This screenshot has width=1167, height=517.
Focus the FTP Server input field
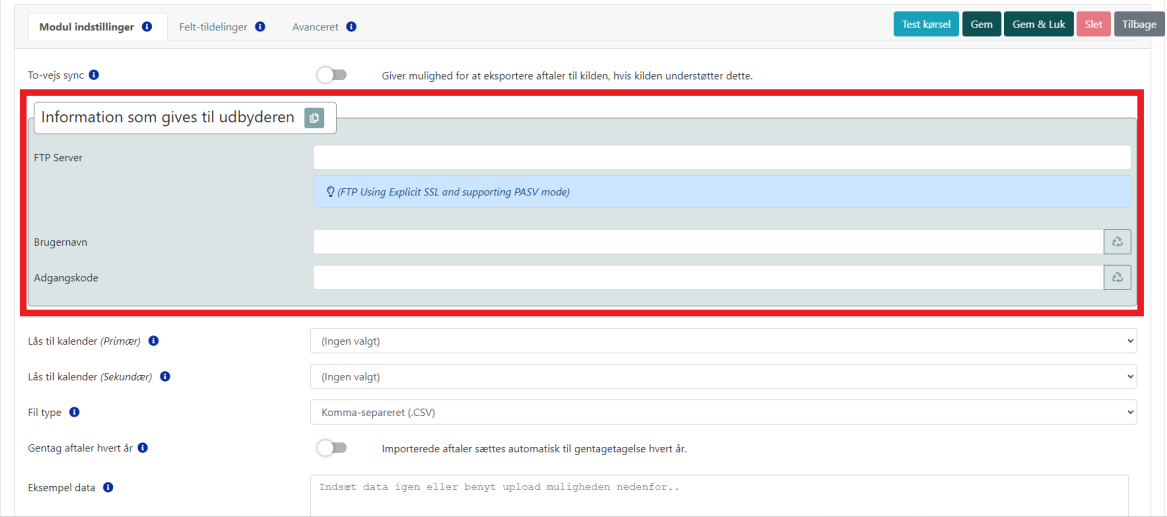coord(722,158)
